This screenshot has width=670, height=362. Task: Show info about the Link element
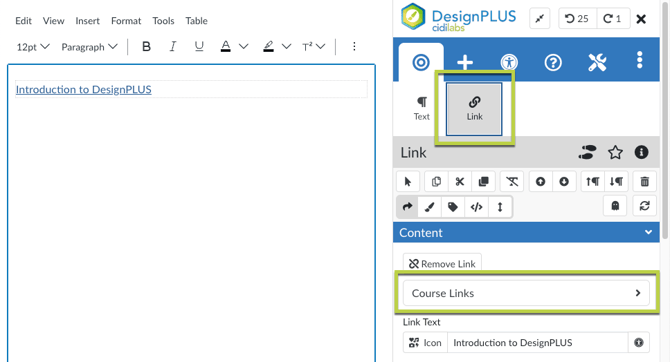(x=641, y=152)
